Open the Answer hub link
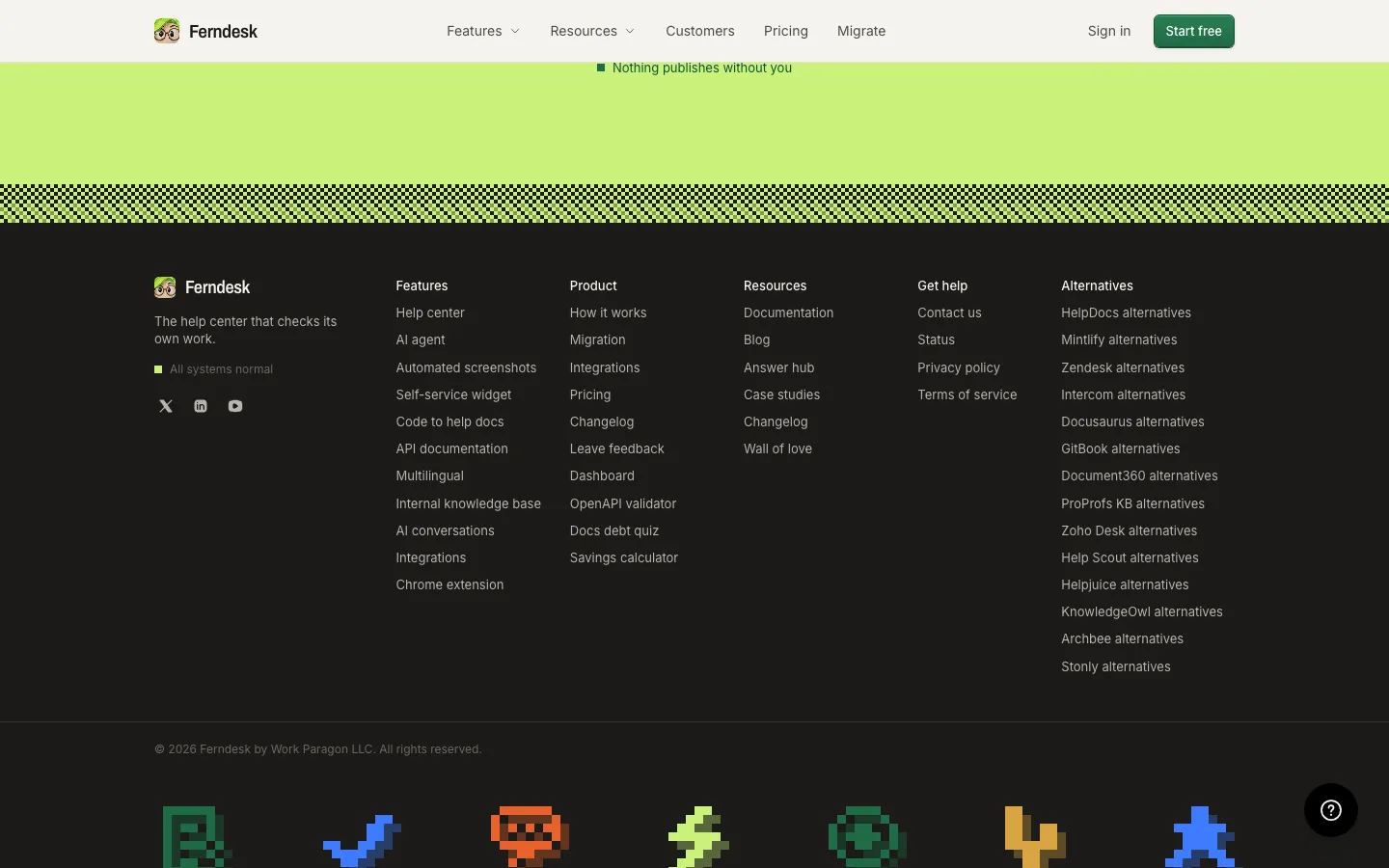1389x868 pixels. 779,367
